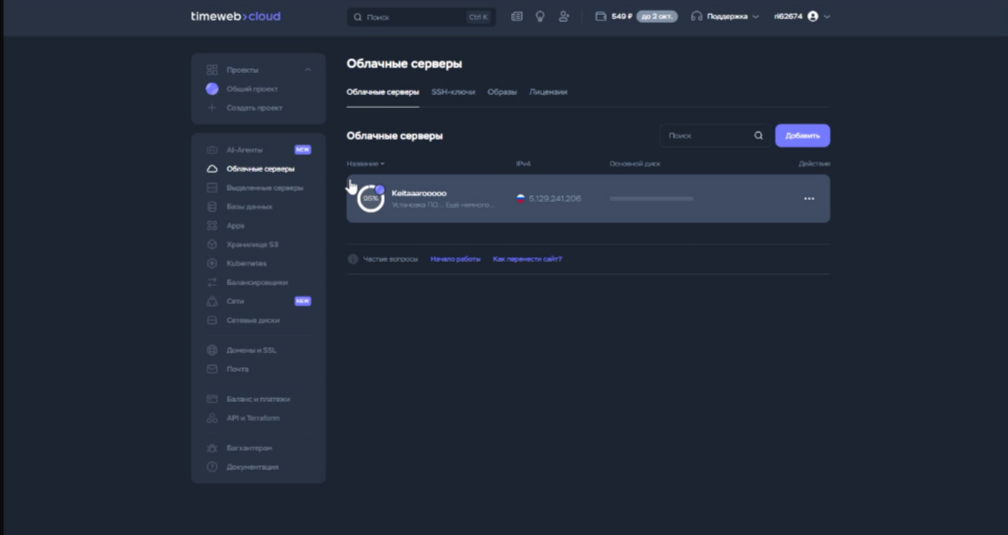Click the add user icon in header

(564, 17)
